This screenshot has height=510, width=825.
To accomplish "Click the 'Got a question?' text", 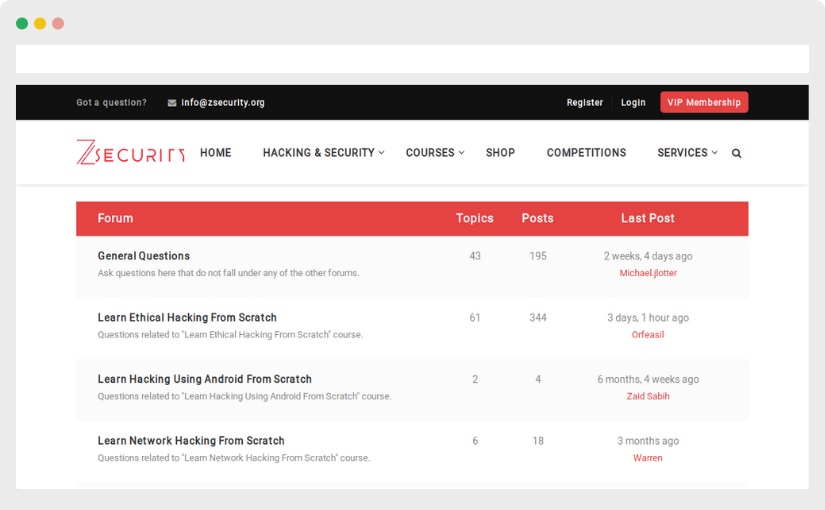I will 112,103.
